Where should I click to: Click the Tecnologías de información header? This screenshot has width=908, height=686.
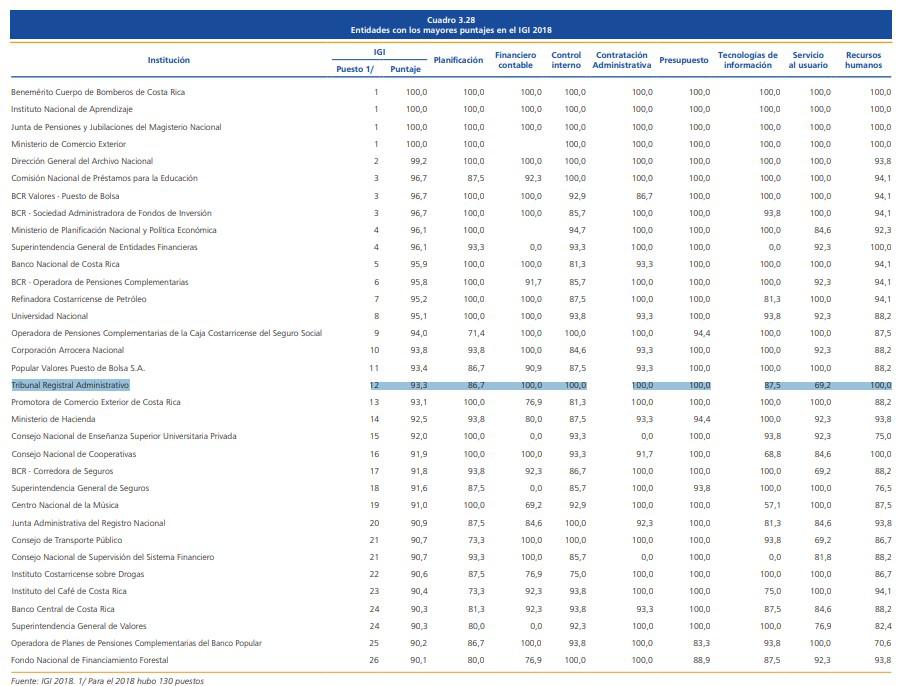pyautogui.click(x=747, y=60)
